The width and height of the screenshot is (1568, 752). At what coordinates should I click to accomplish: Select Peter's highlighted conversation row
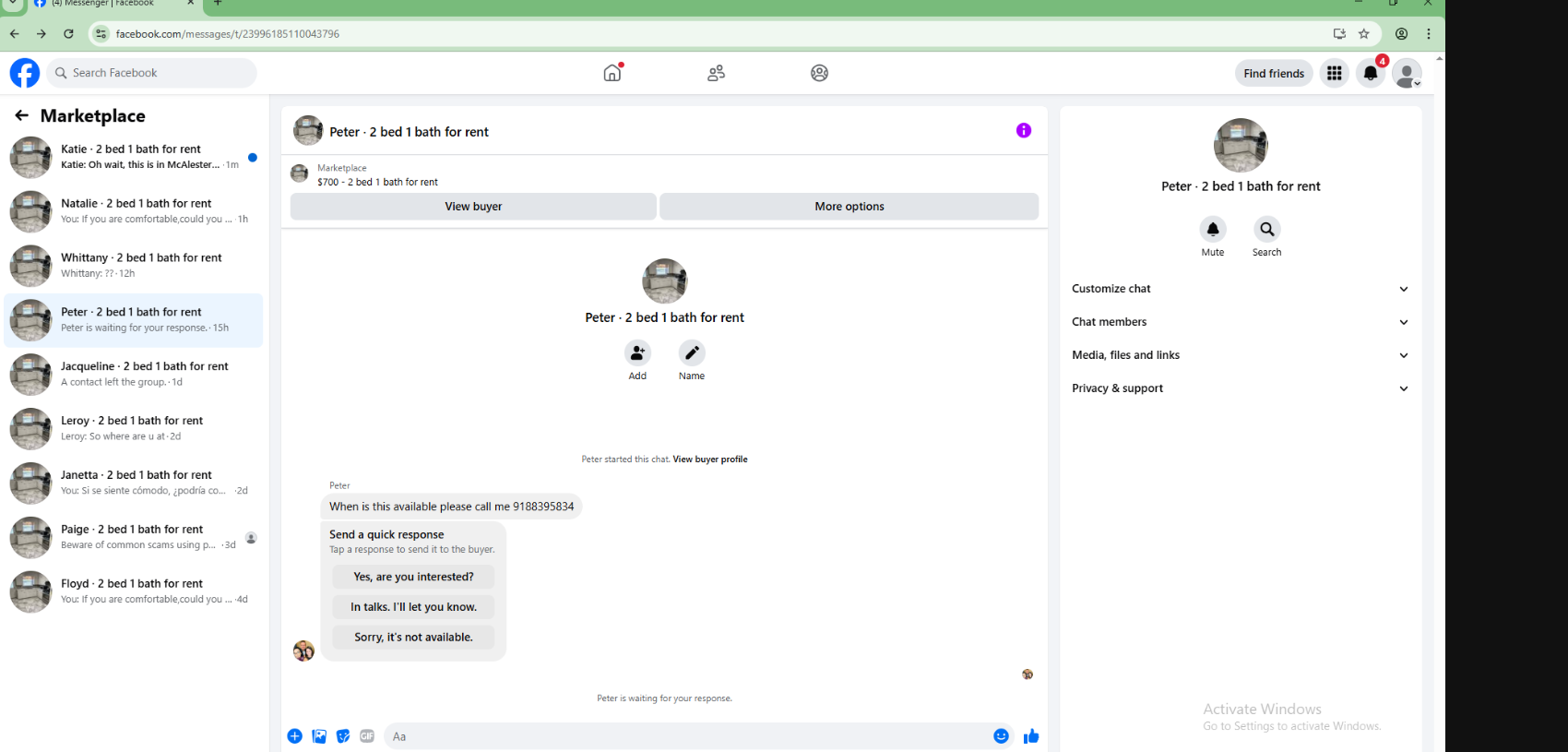tap(134, 320)
